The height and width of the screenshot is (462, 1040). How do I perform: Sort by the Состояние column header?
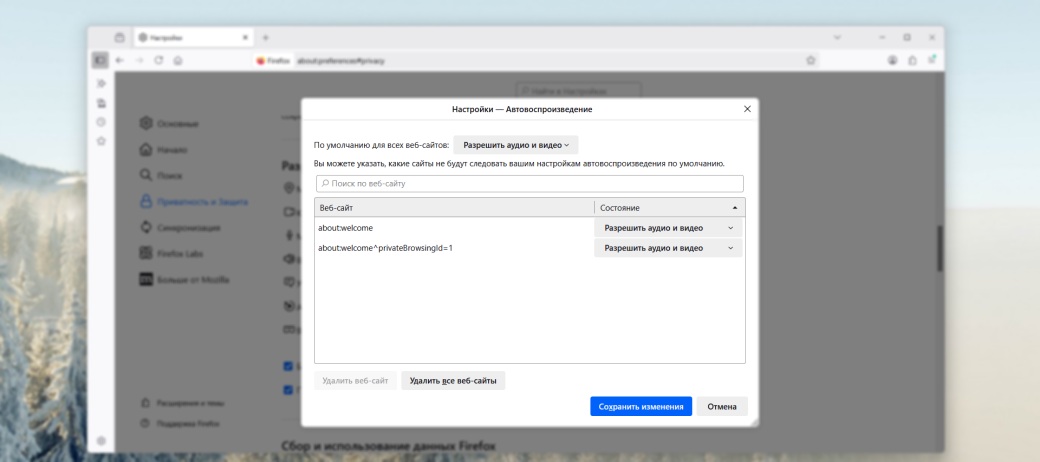click(x=668, y=208)
